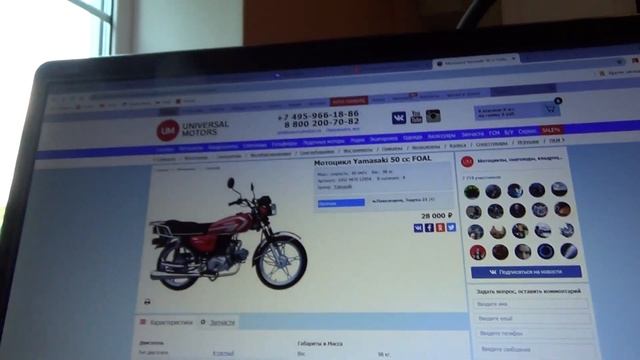This screenshot has width=640, height=360.
Task: Share the product via VK share icon
Action: 418,228
